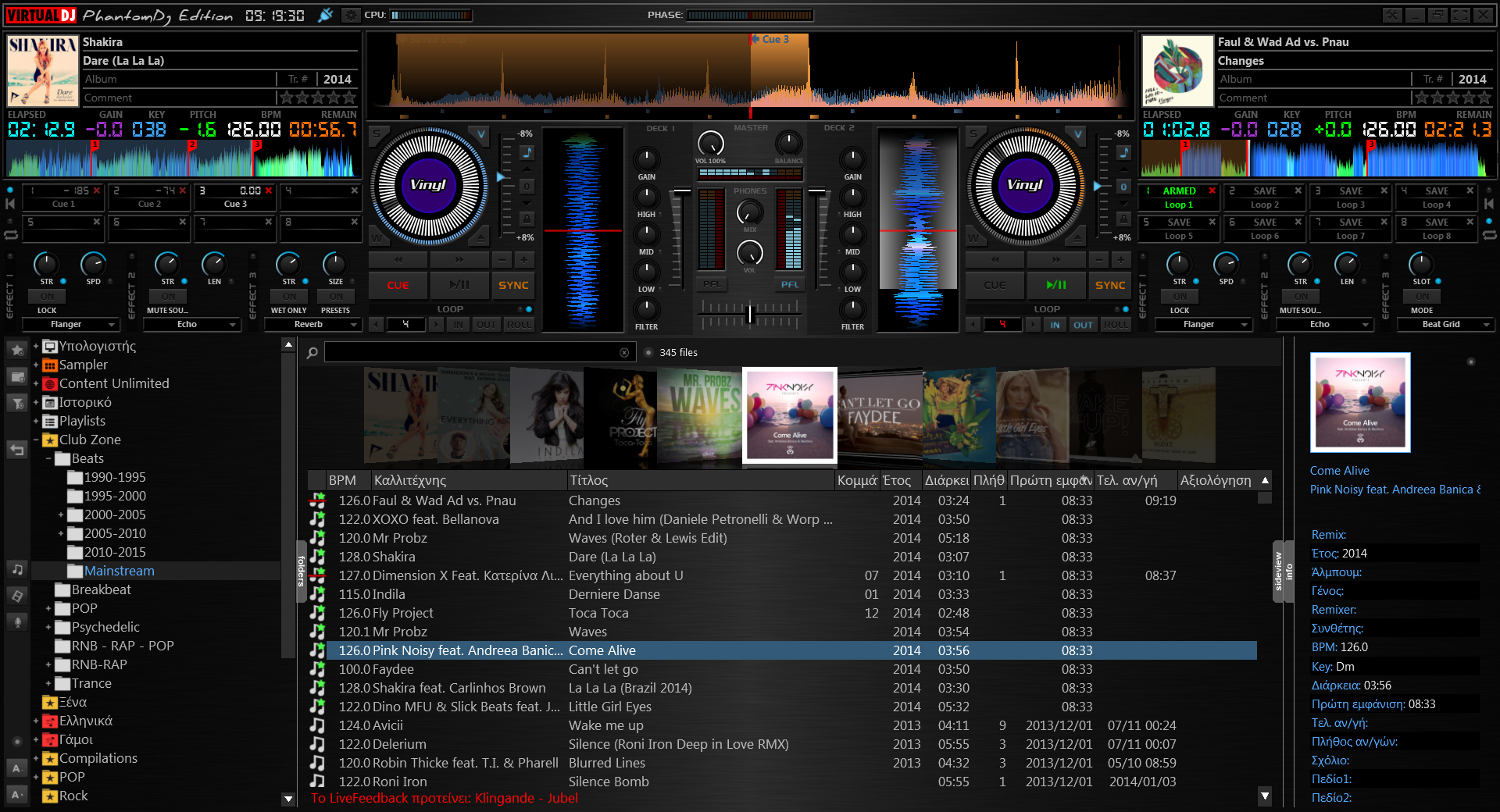Click the back arrow icon in the left sidebar
This screenshot has width=1500, height=812.
coord(16,449)
